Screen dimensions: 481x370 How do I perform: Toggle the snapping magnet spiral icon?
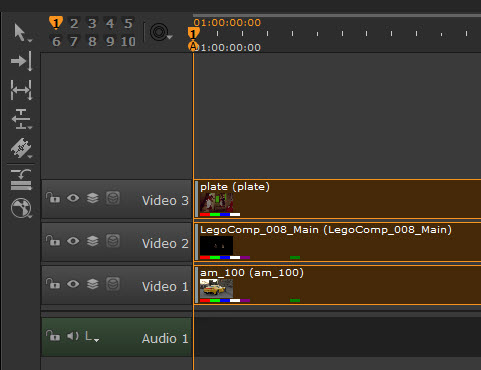(x=159, y=32)
